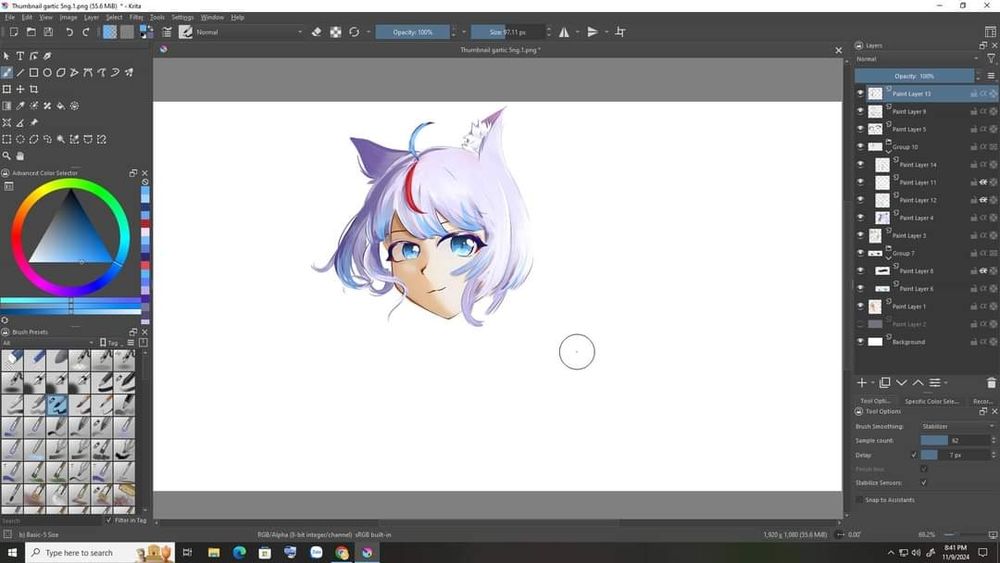Image resolution: width=1000 pixels, height=563 pixels.
Task: Close the Thumbnail gartic document tab
Action: click(838, 50)
